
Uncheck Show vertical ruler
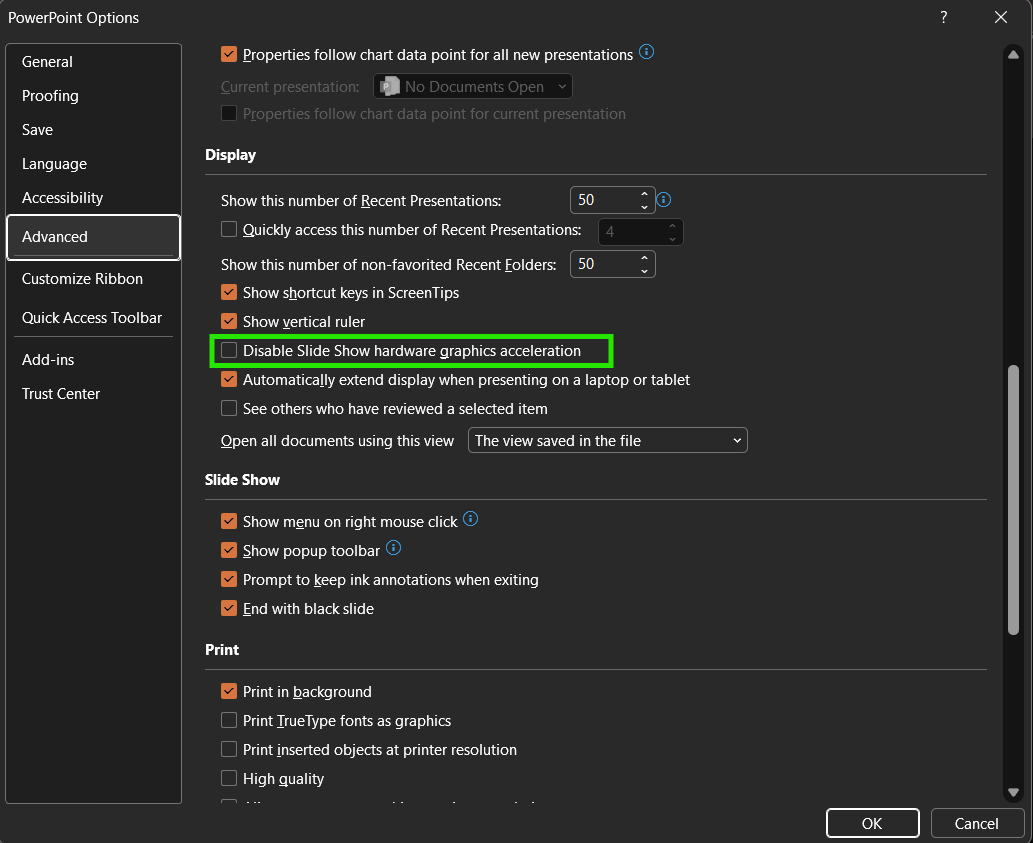[229, 321]
